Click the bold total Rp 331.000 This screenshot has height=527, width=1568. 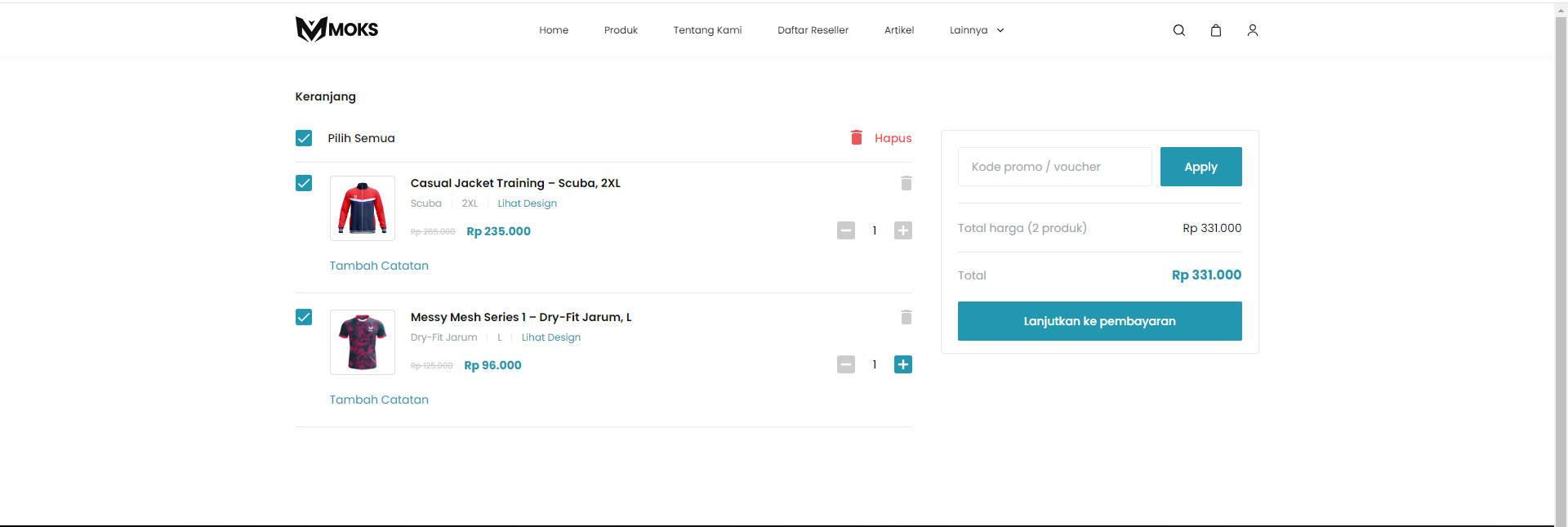click(1206, 275)
